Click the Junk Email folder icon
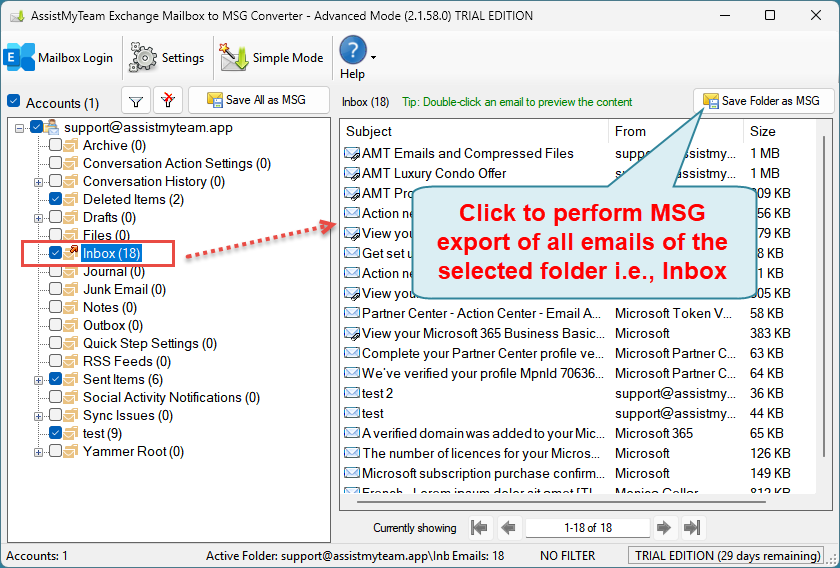The image size is (840, 568). pyautogui.click(x=71, y=289)
